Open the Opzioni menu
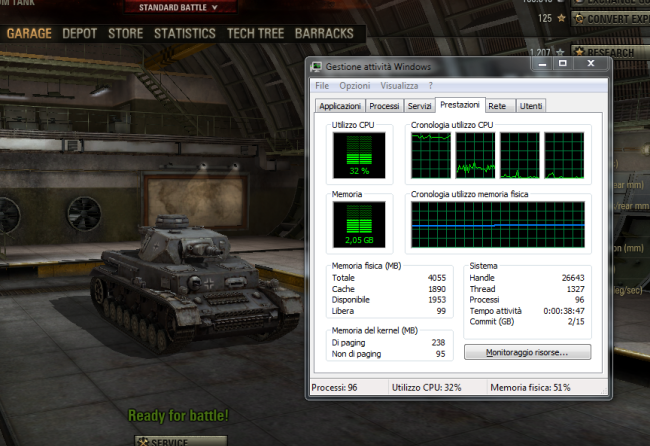 (354, 86)
